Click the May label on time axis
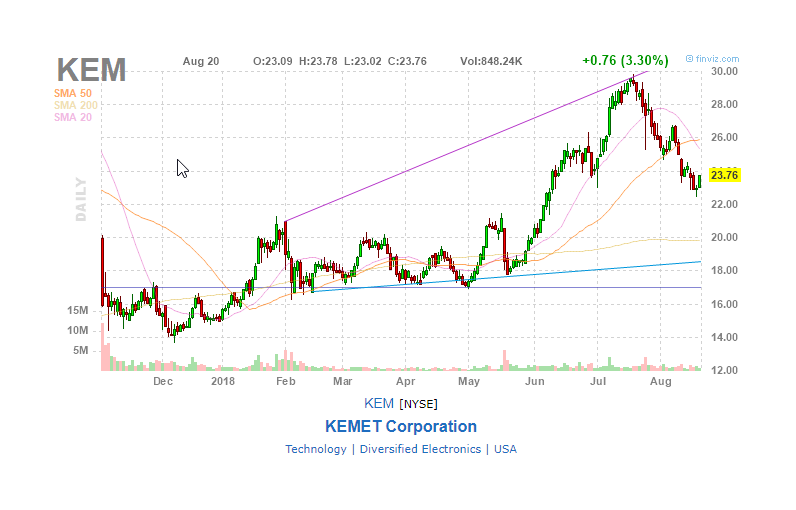This screenshot has width=796, height=510. [469, 381]
